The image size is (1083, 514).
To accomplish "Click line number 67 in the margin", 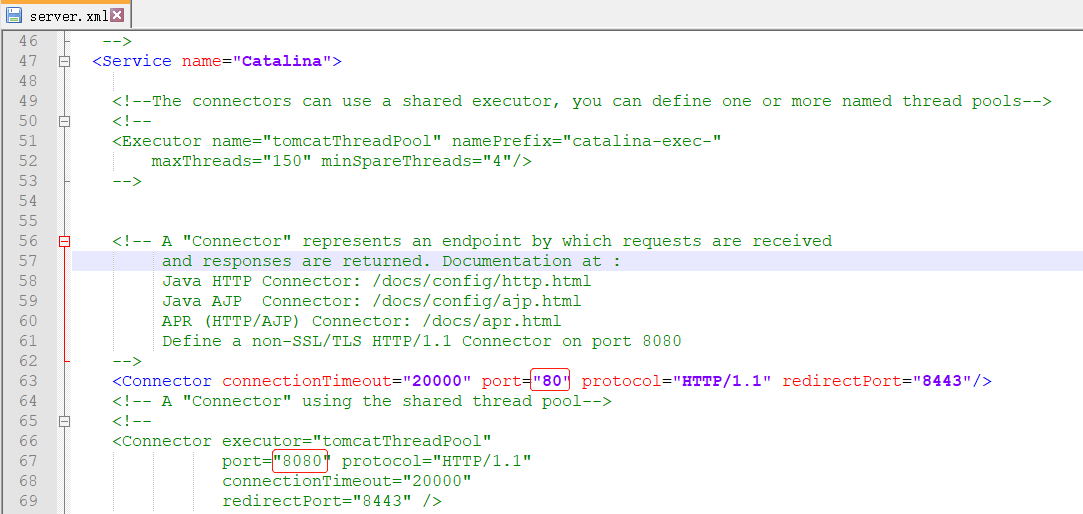I will 28,461.
